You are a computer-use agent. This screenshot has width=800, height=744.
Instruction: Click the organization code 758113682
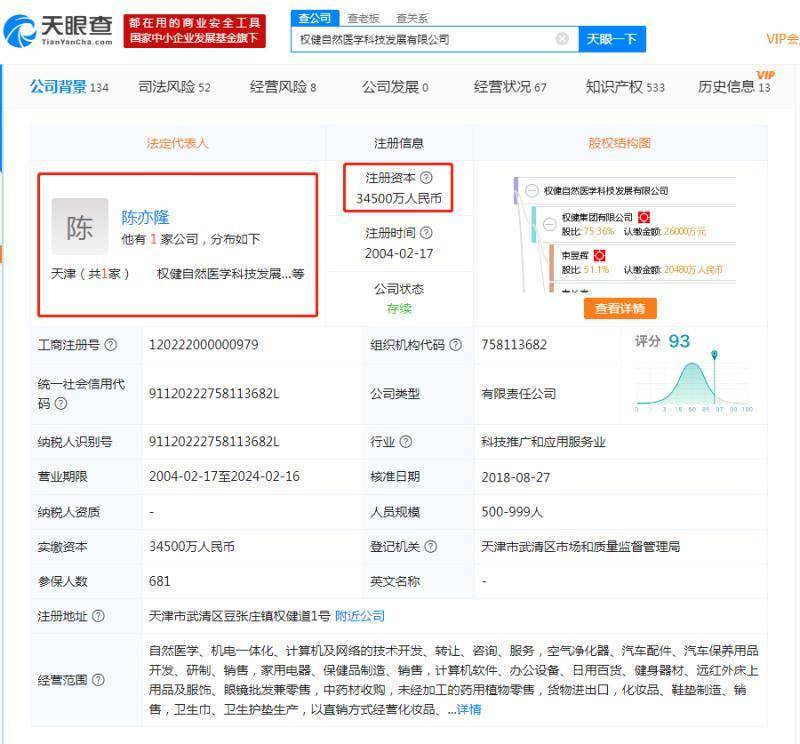pos(514,345)
